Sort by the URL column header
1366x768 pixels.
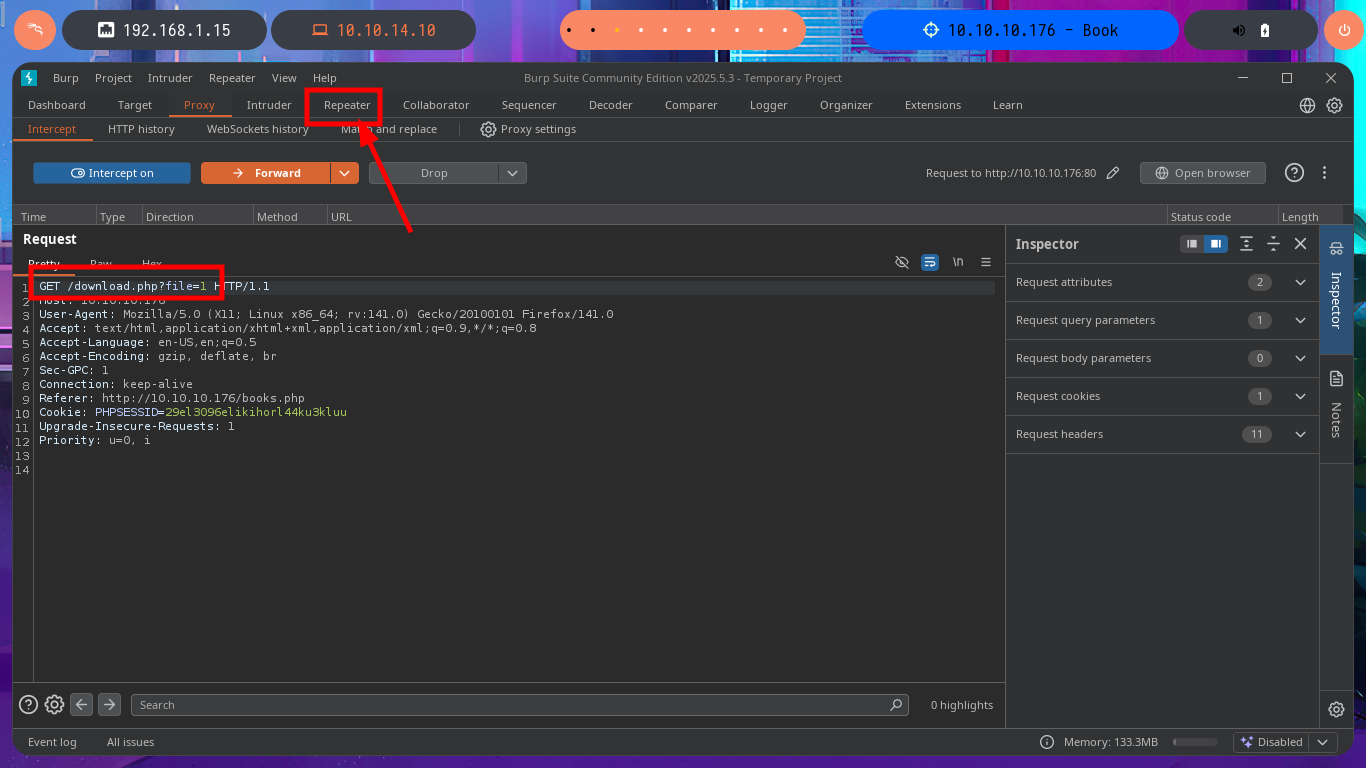point(747,217)
